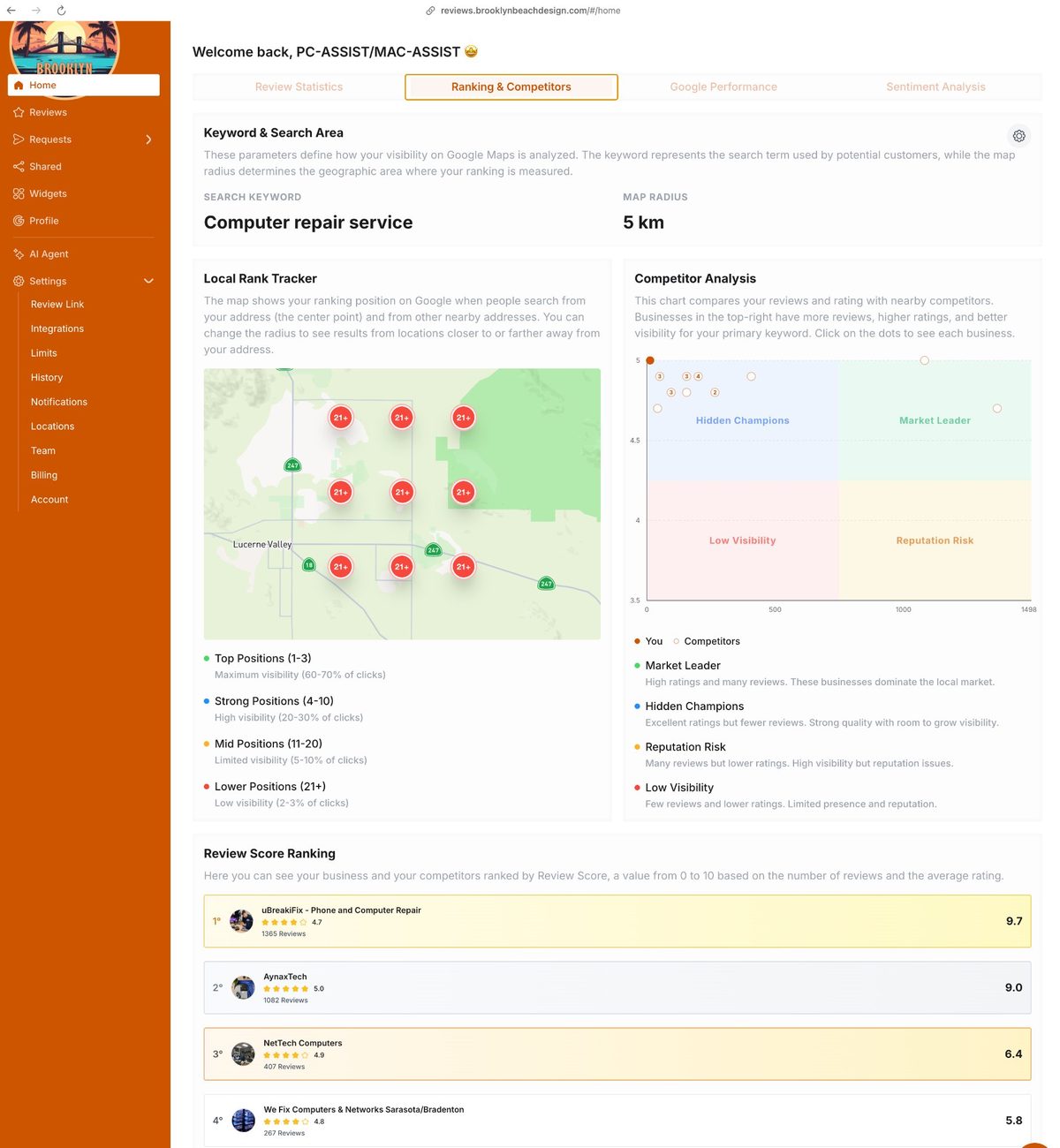Go to Shared page
The height and width of the screenshot is (1148, 1060).
(x=45, y=167)
